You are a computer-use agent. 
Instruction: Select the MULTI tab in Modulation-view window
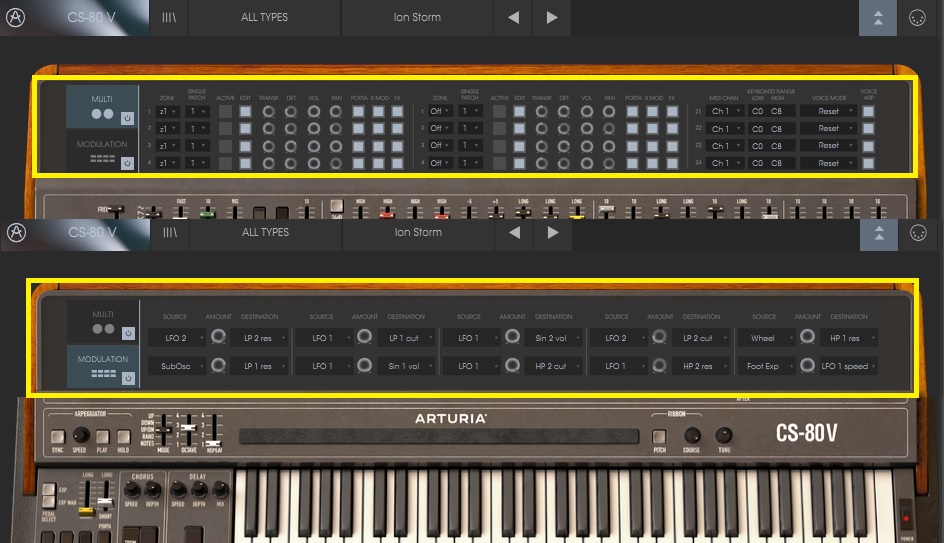pos(103,321)
